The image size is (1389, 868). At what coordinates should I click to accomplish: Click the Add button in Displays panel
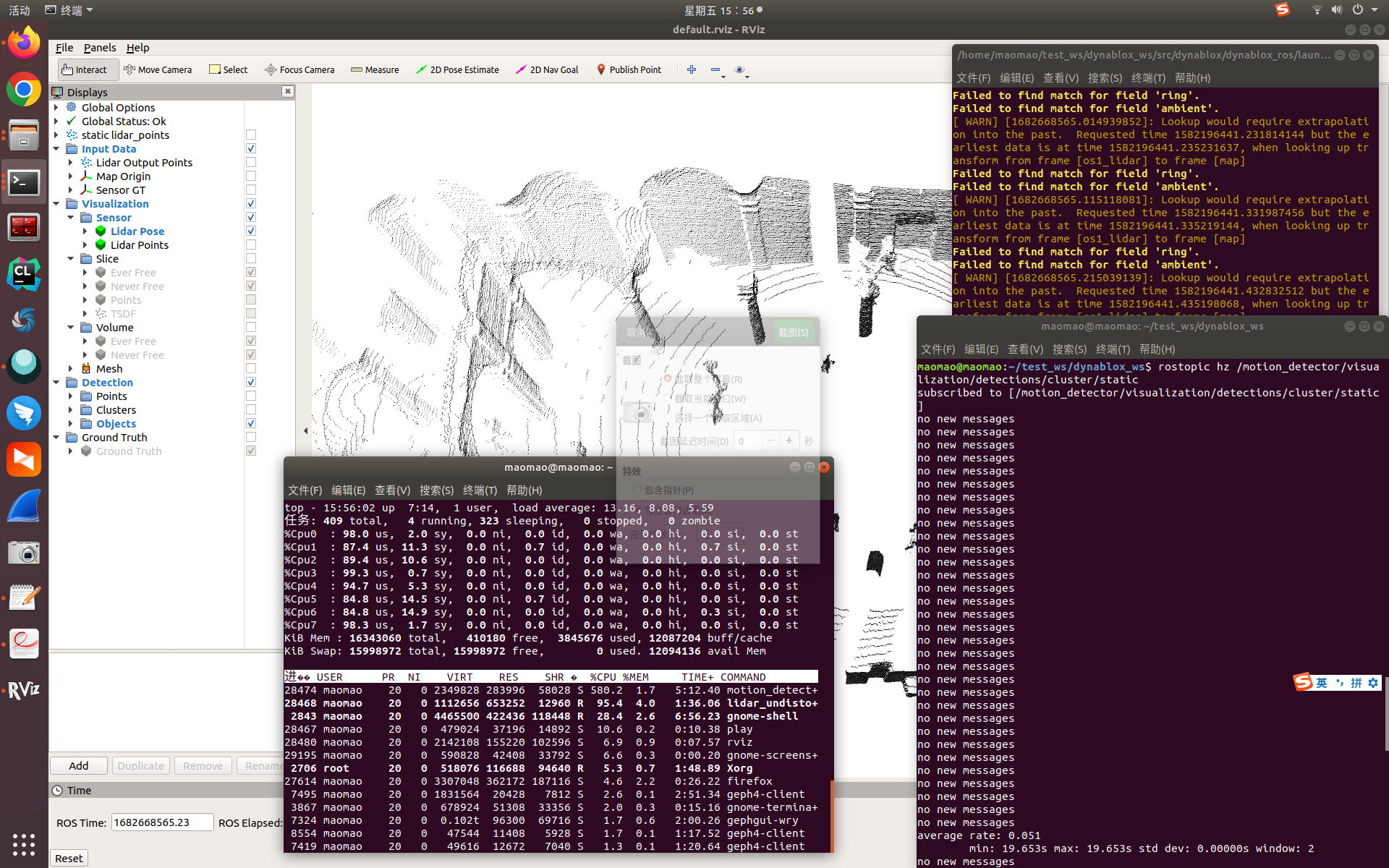coord(78,765)
